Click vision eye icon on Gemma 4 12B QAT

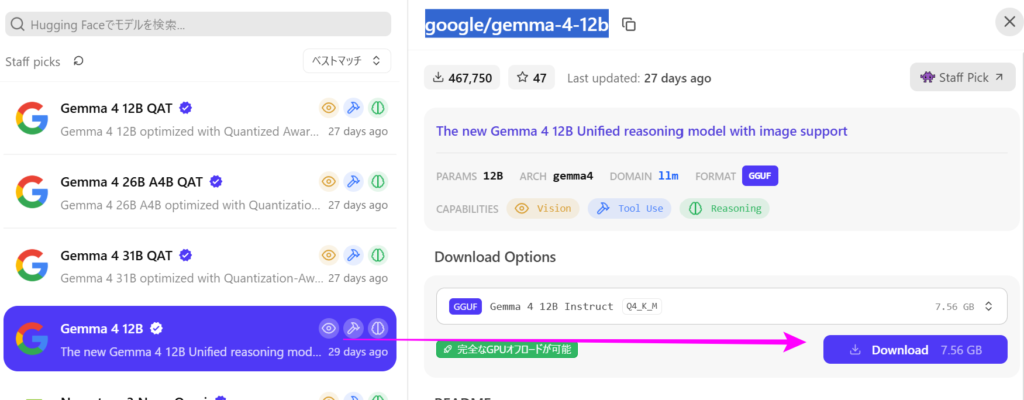(x=328, y=107)
